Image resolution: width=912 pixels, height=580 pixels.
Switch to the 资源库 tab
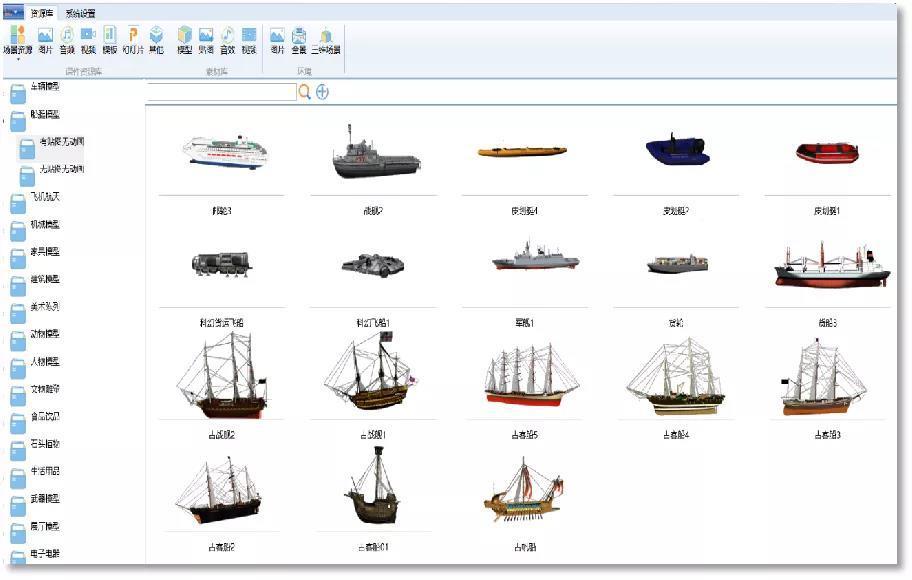[42, 13]
